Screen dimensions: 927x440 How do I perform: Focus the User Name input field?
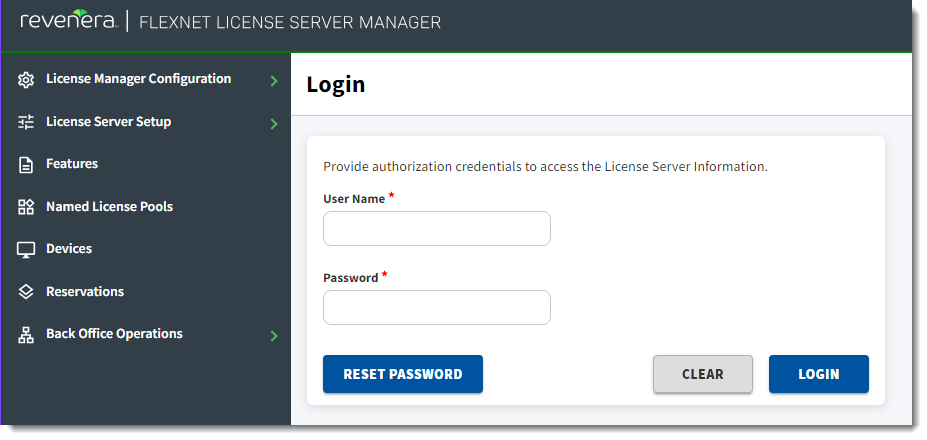[x=436, y=229]
